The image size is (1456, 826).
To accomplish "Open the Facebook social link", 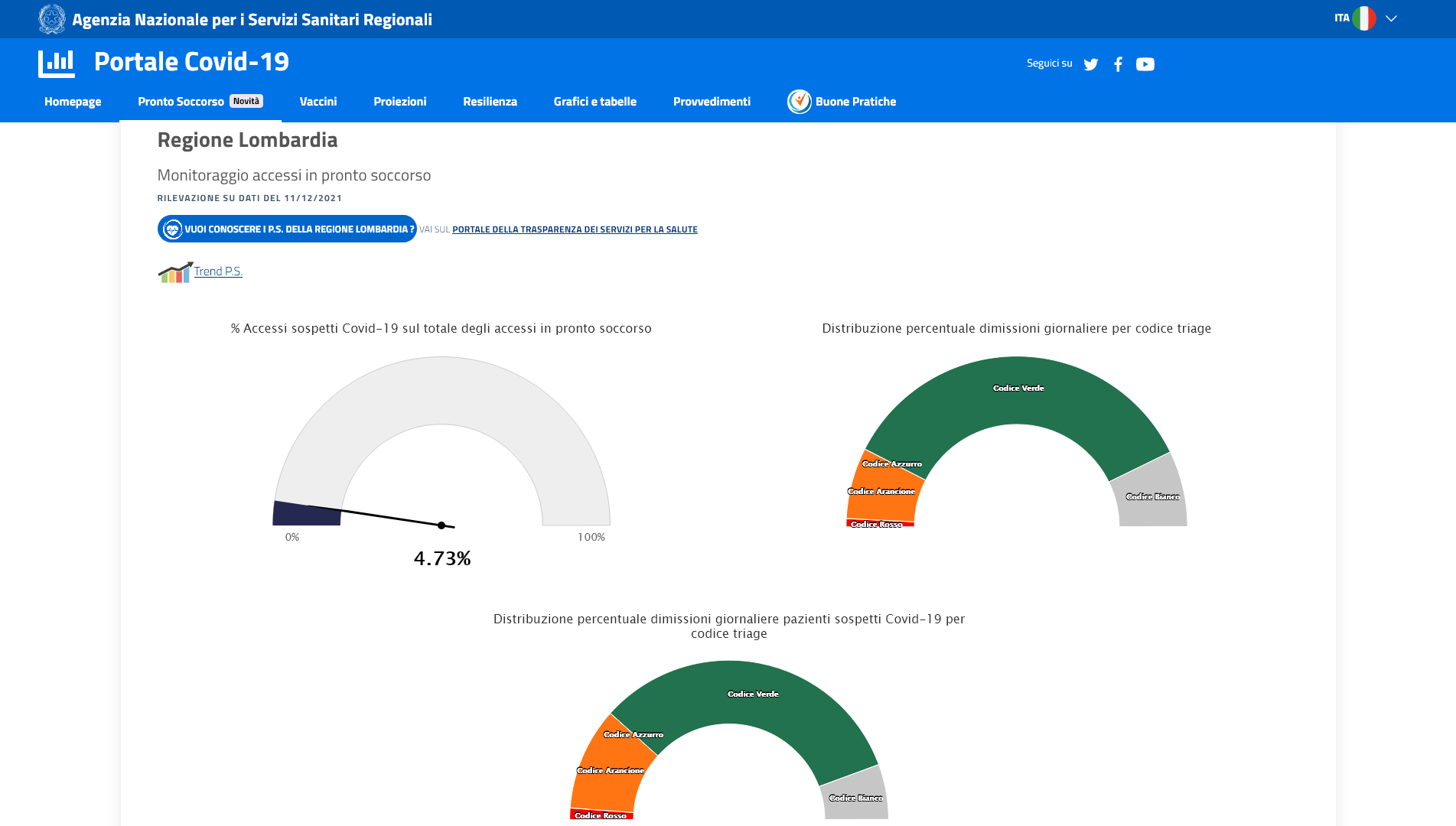I will [1119, 64].
